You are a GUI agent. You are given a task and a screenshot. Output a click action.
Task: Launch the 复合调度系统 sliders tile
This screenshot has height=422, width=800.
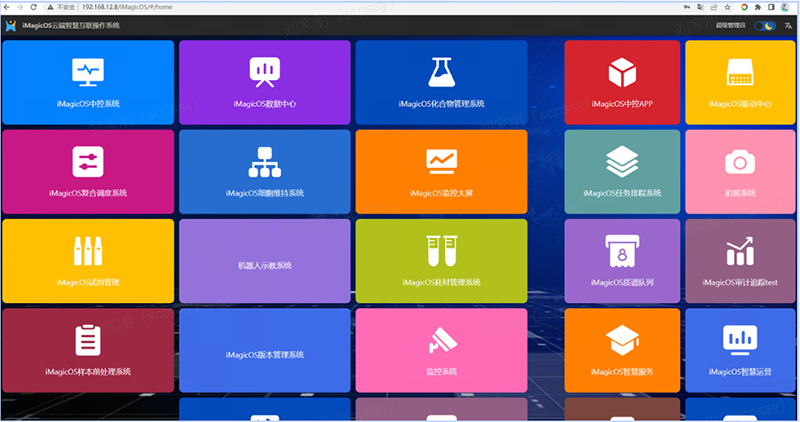click(88, 171)
